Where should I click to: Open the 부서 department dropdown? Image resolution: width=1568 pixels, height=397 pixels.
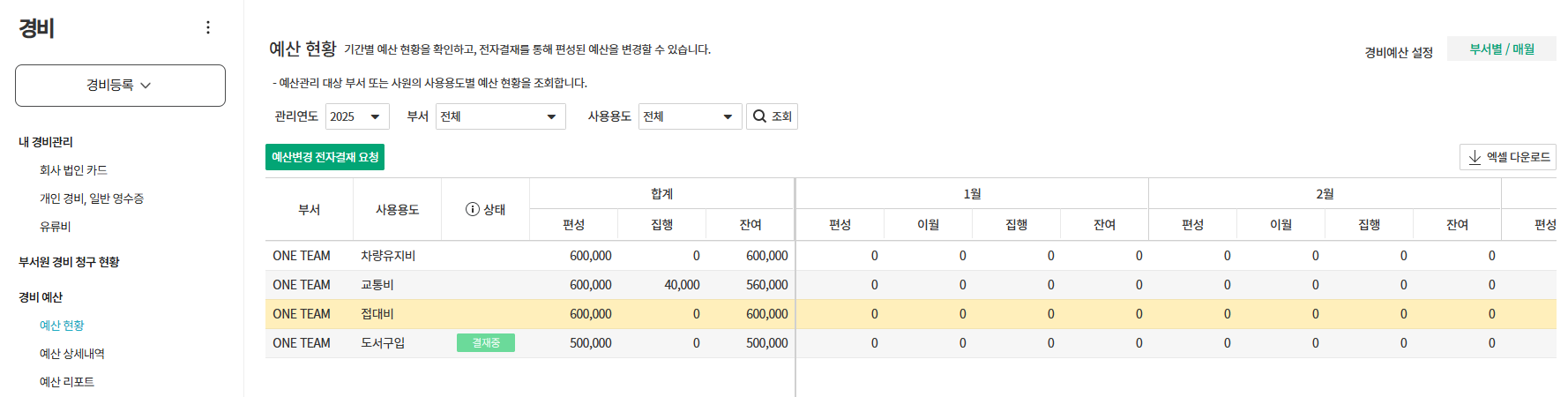pyautogui.click(x=500, y=116)
